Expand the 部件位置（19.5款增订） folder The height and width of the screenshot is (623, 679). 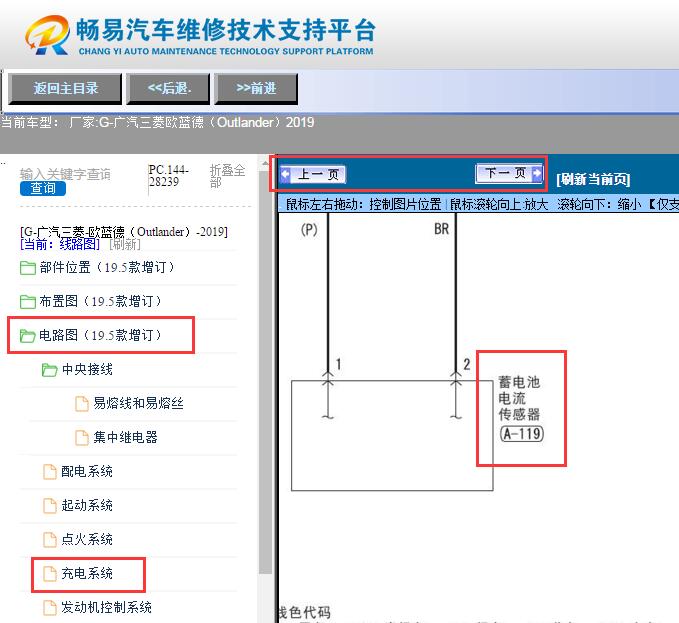coord(107,268)
